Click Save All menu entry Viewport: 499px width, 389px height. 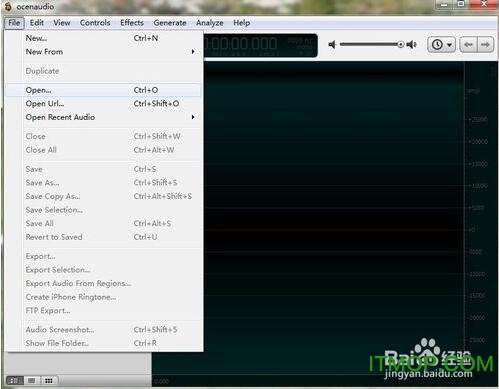point(103,223)
